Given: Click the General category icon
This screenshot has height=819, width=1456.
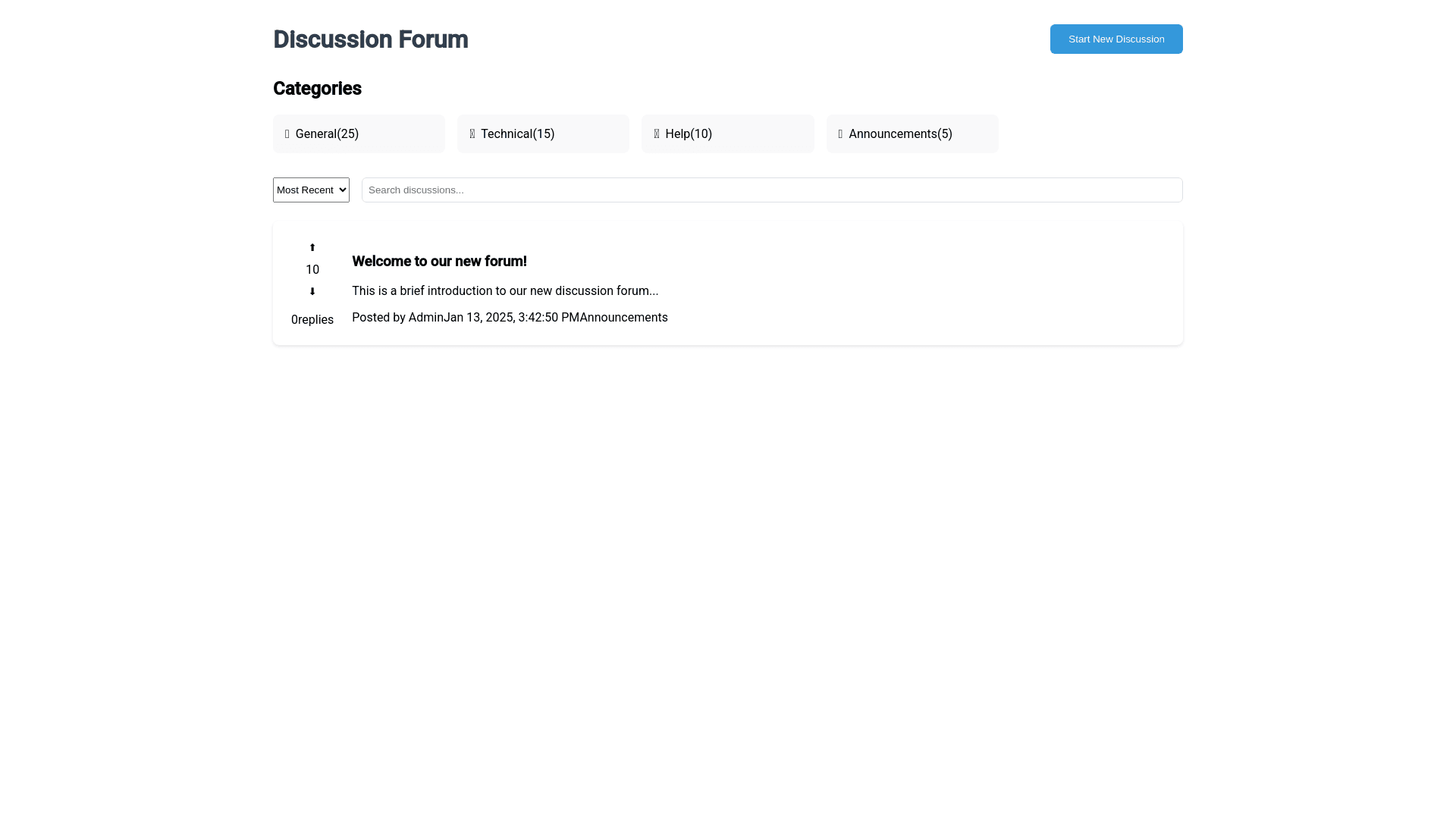Looking at the screenshot, I should pos(287,134).
